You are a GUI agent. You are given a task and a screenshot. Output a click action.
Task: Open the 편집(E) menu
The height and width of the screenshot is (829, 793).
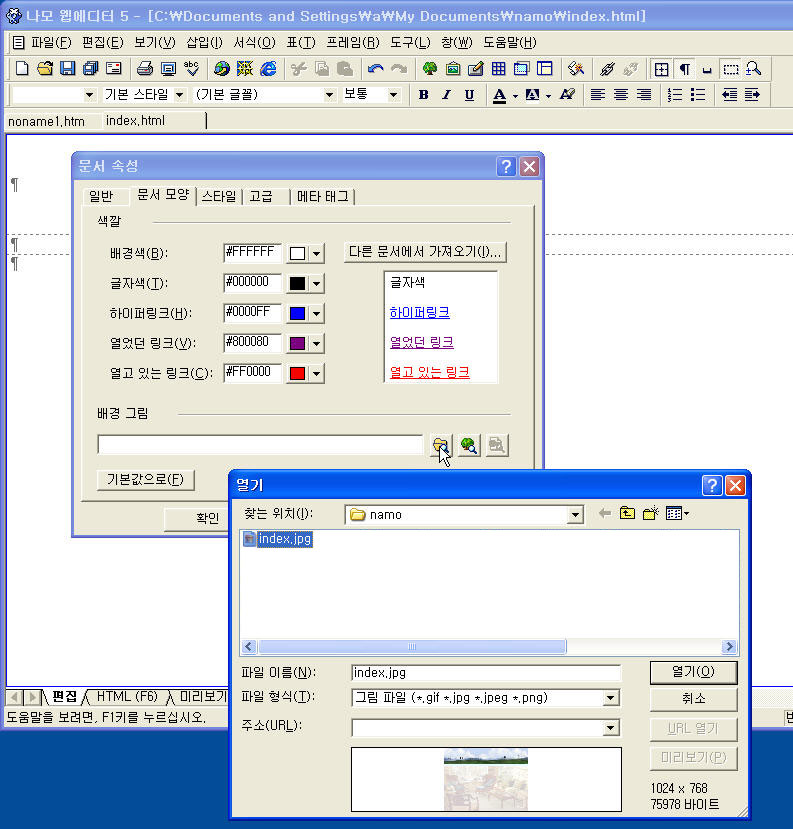point(103,42)
